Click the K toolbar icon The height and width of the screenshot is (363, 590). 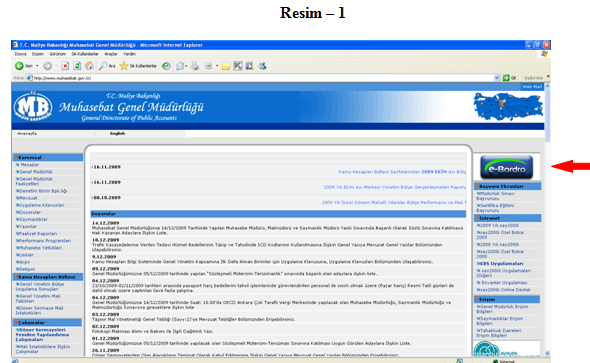(238, 66)
